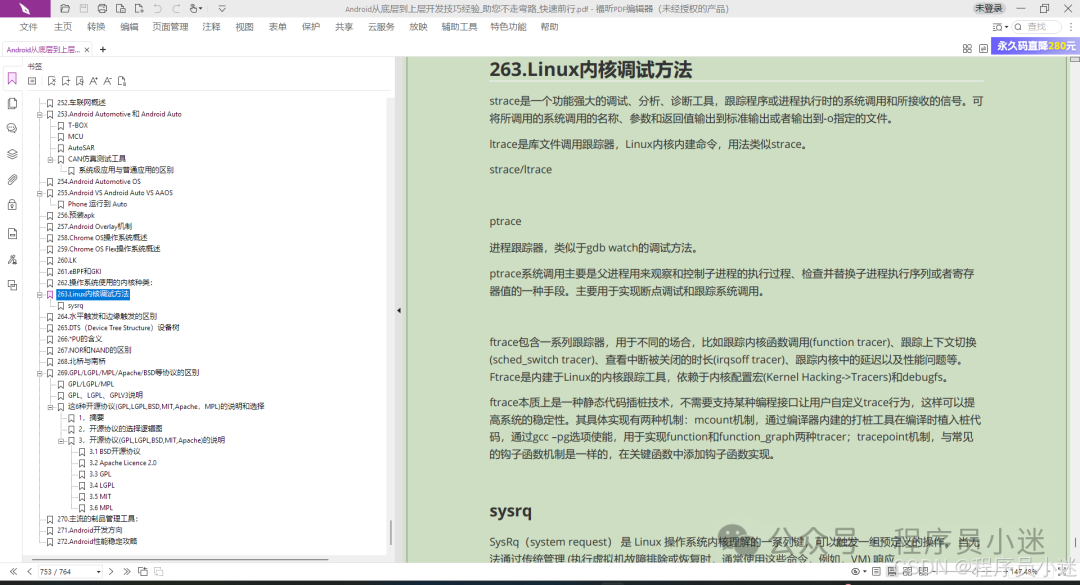1080x585 pixels.
Task: Collapse the 263.Linux内核调试方法 bookmark node
Action: pyautogui.click(x=40, y=295)
